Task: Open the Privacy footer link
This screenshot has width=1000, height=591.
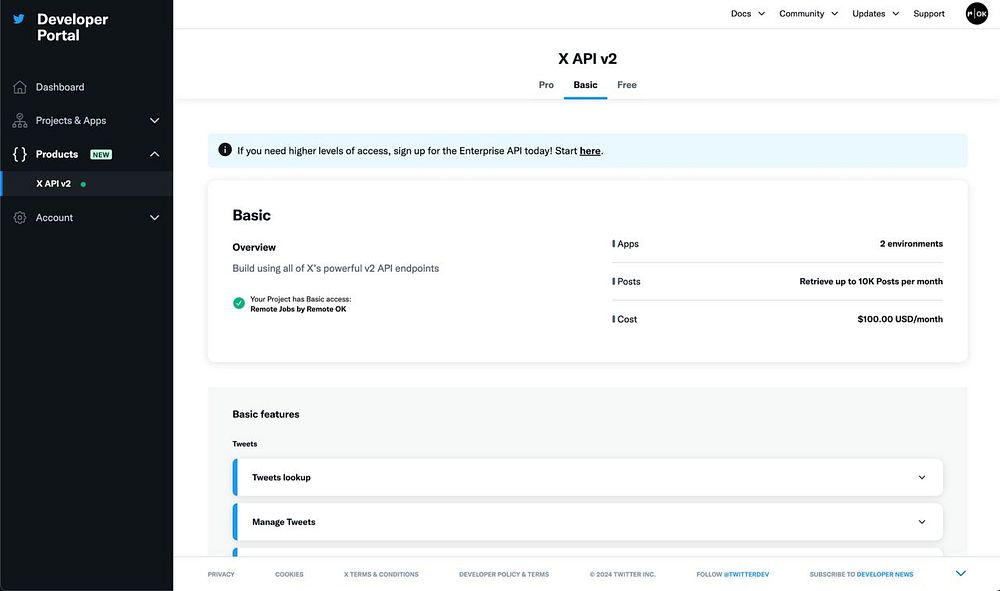Action: coord(221,574)
